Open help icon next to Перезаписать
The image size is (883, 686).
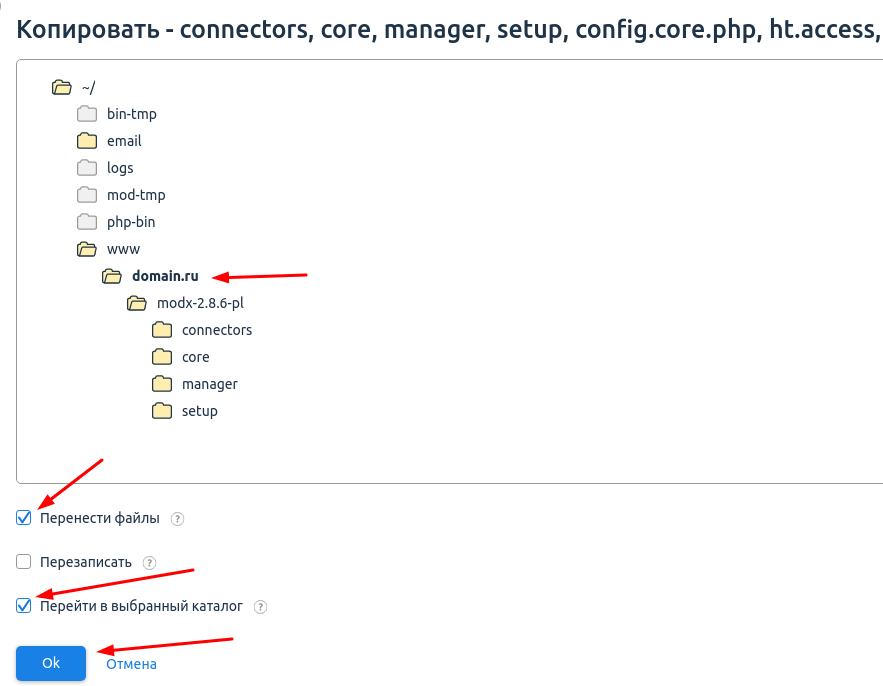pyautogui.click(x=149, y=563)
